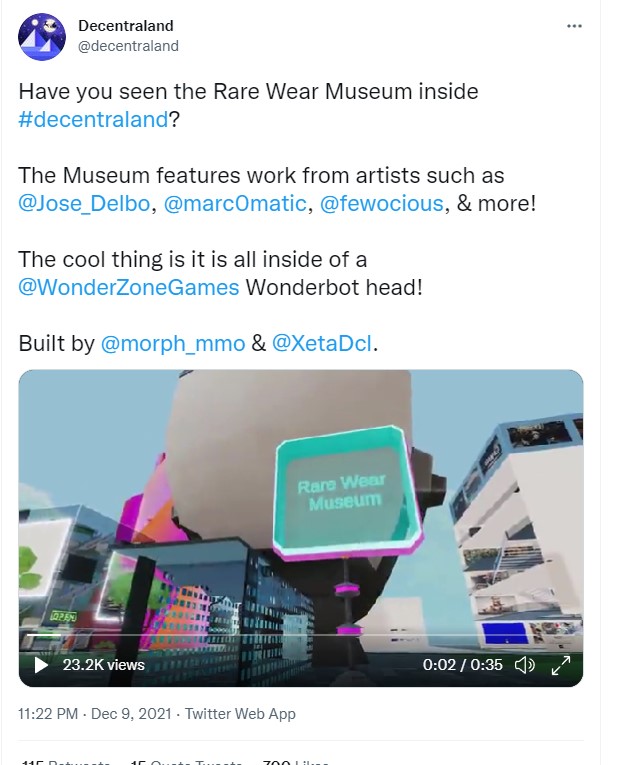The height and width of the screenshot is (765, 631).
Task: Open the @marc0matic mention
Action: (235, 203)
